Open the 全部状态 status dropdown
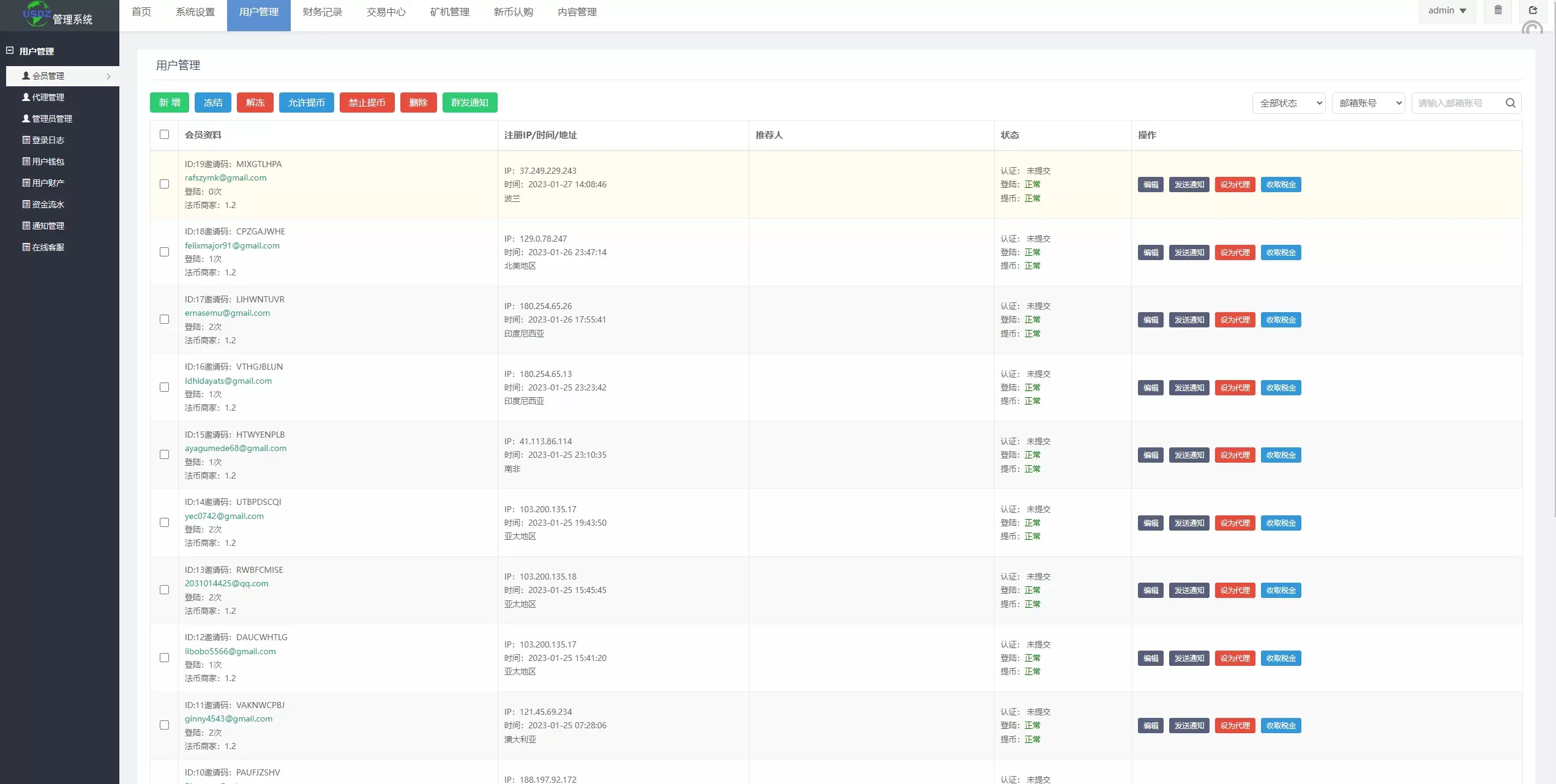The height and width of the screenshot is (784, 1556). pyautogui.click(x=1289, y=103)
